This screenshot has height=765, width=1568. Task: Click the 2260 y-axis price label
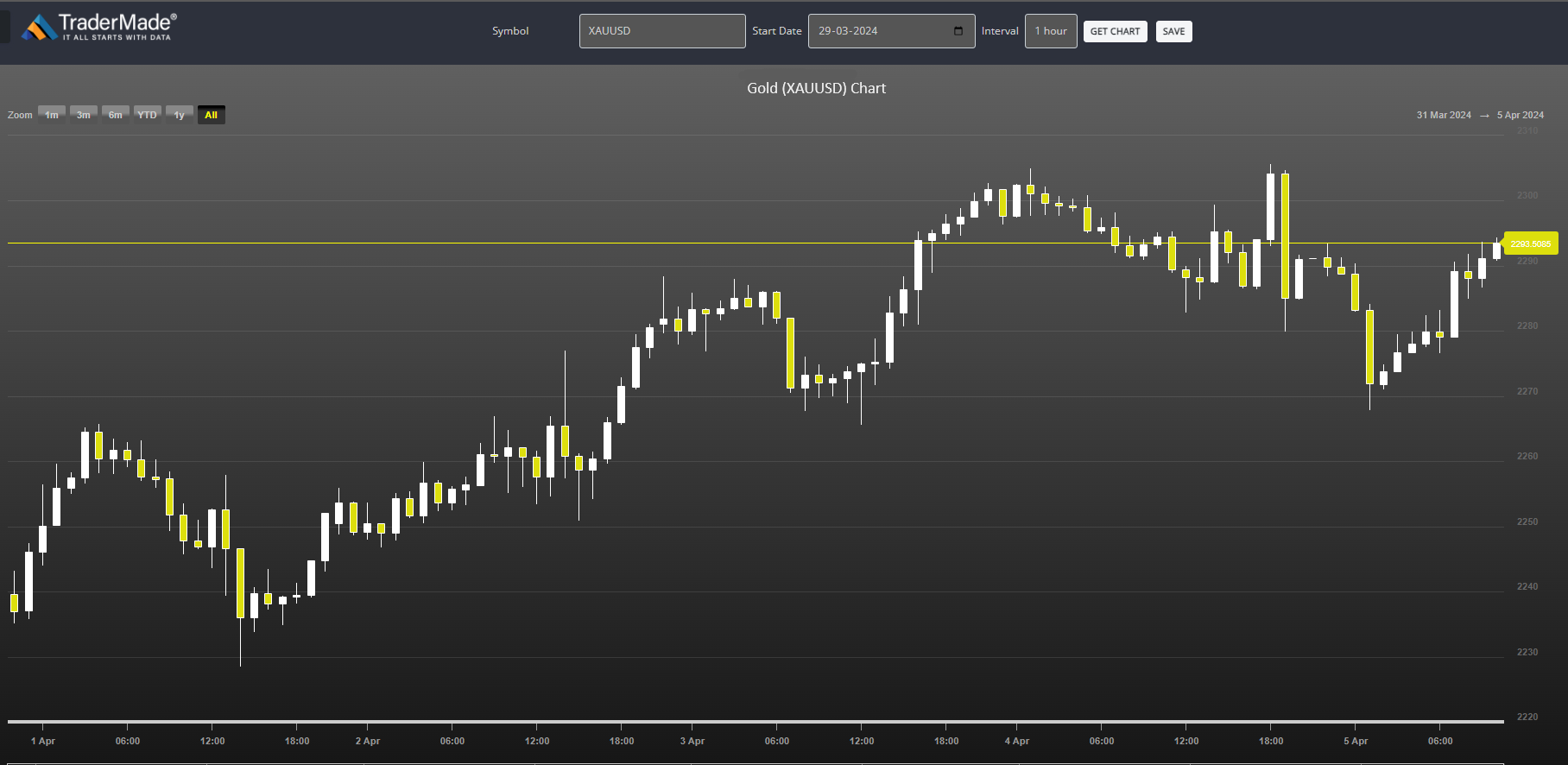1527,456
